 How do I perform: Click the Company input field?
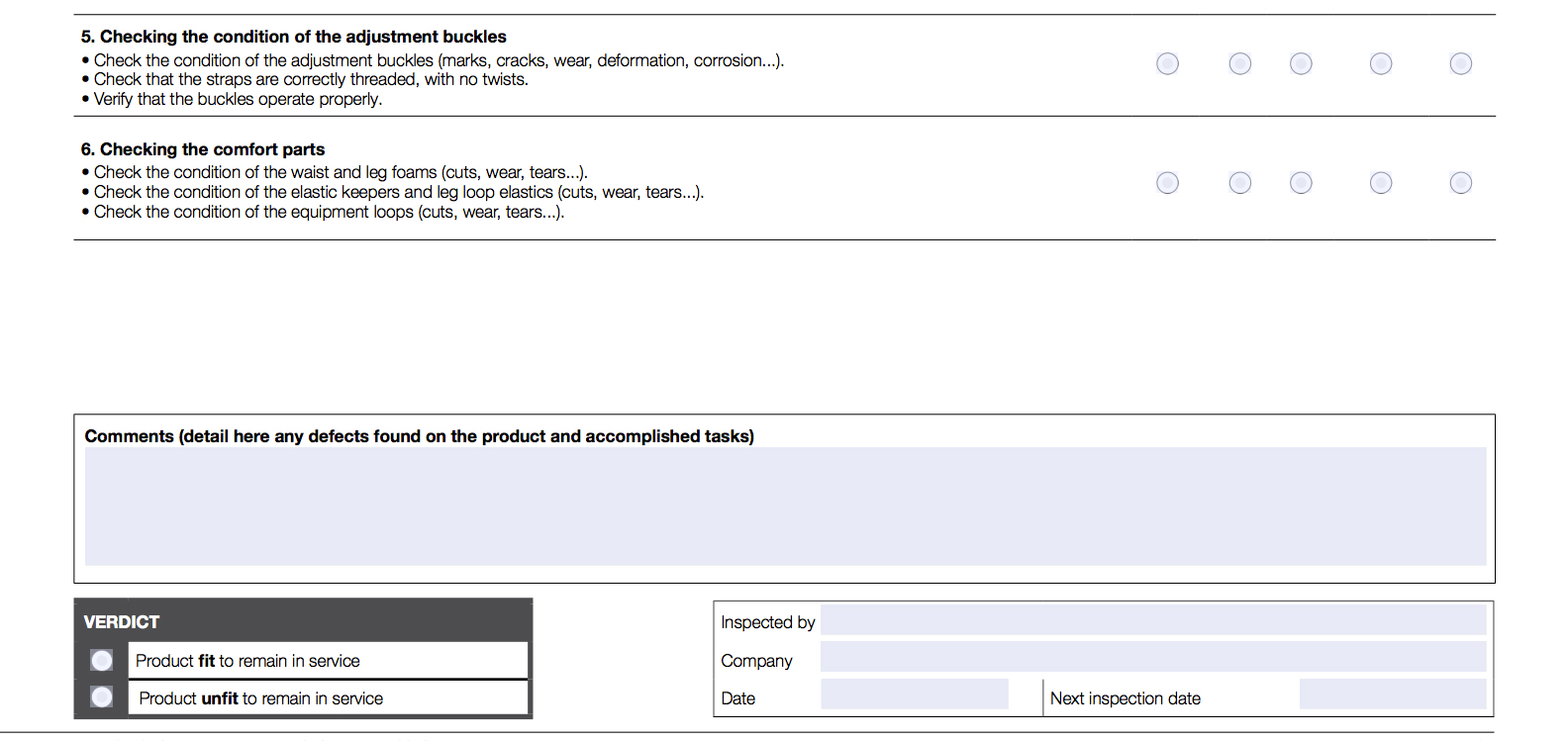point(1152,657)
